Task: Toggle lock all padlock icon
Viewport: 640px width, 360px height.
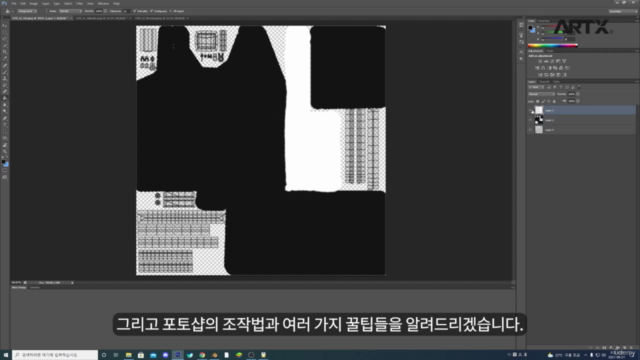Action: tap(554, 101)
